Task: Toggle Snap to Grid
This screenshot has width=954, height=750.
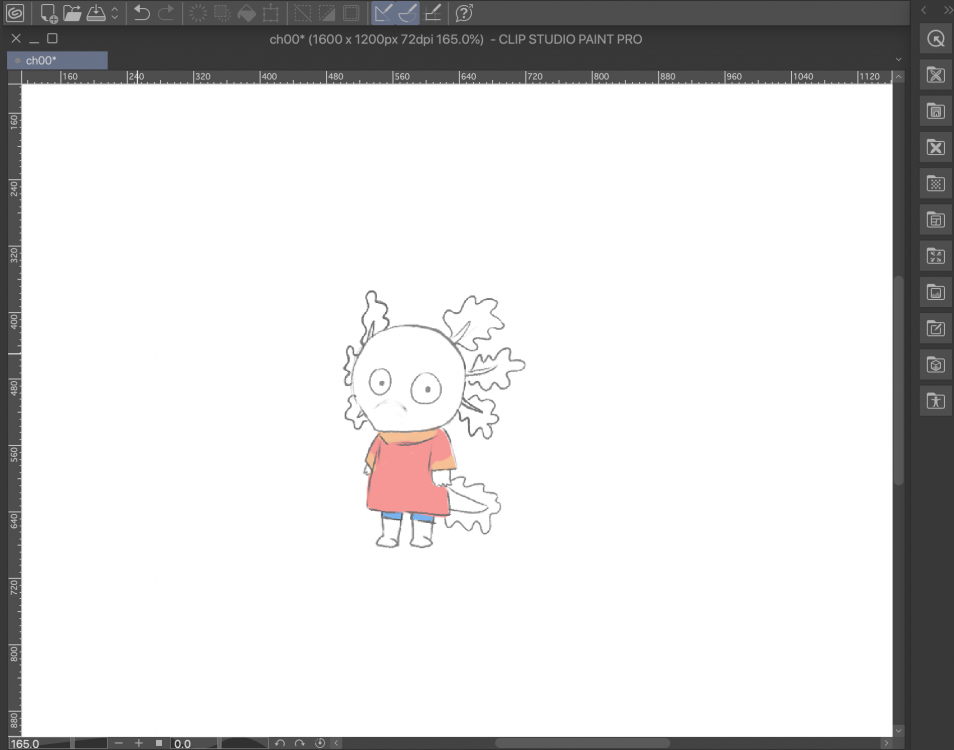Action: [x=433, y=13]
